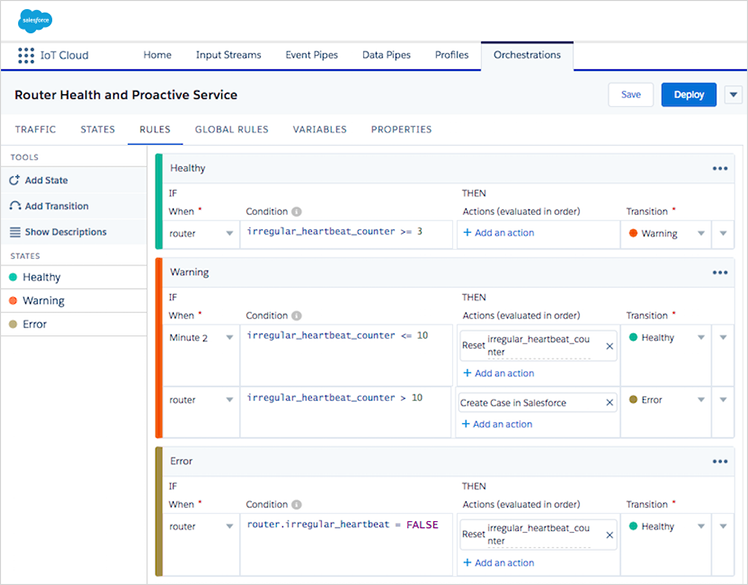Image resolution: width=748 pixels, height=585 pixels.
Task: Click the Add State icon
Action: 15,180
